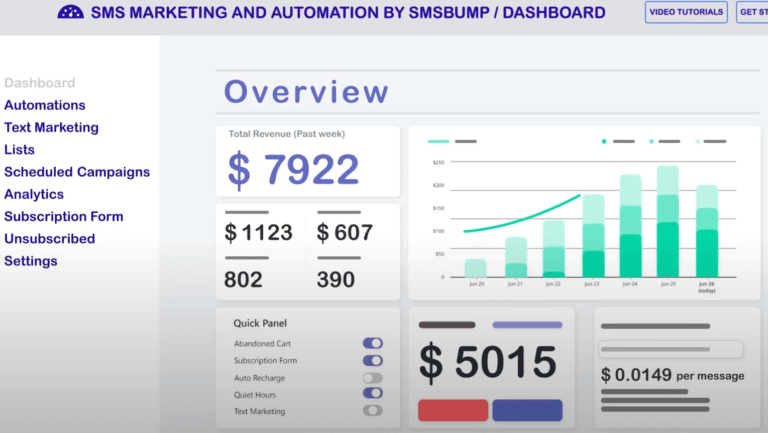Open the Automations menu item
The height and width of the screenshot is (433, 768).
pos(45,105)
